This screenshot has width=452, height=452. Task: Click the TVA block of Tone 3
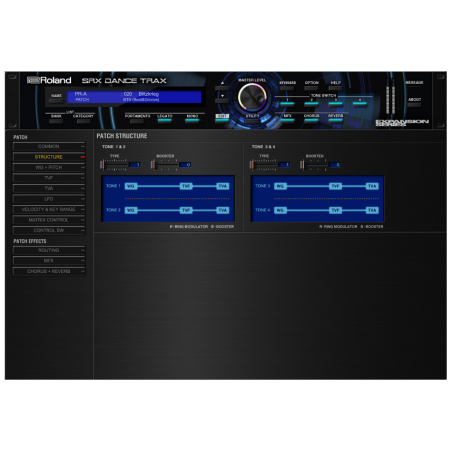[x=372, y=186]
